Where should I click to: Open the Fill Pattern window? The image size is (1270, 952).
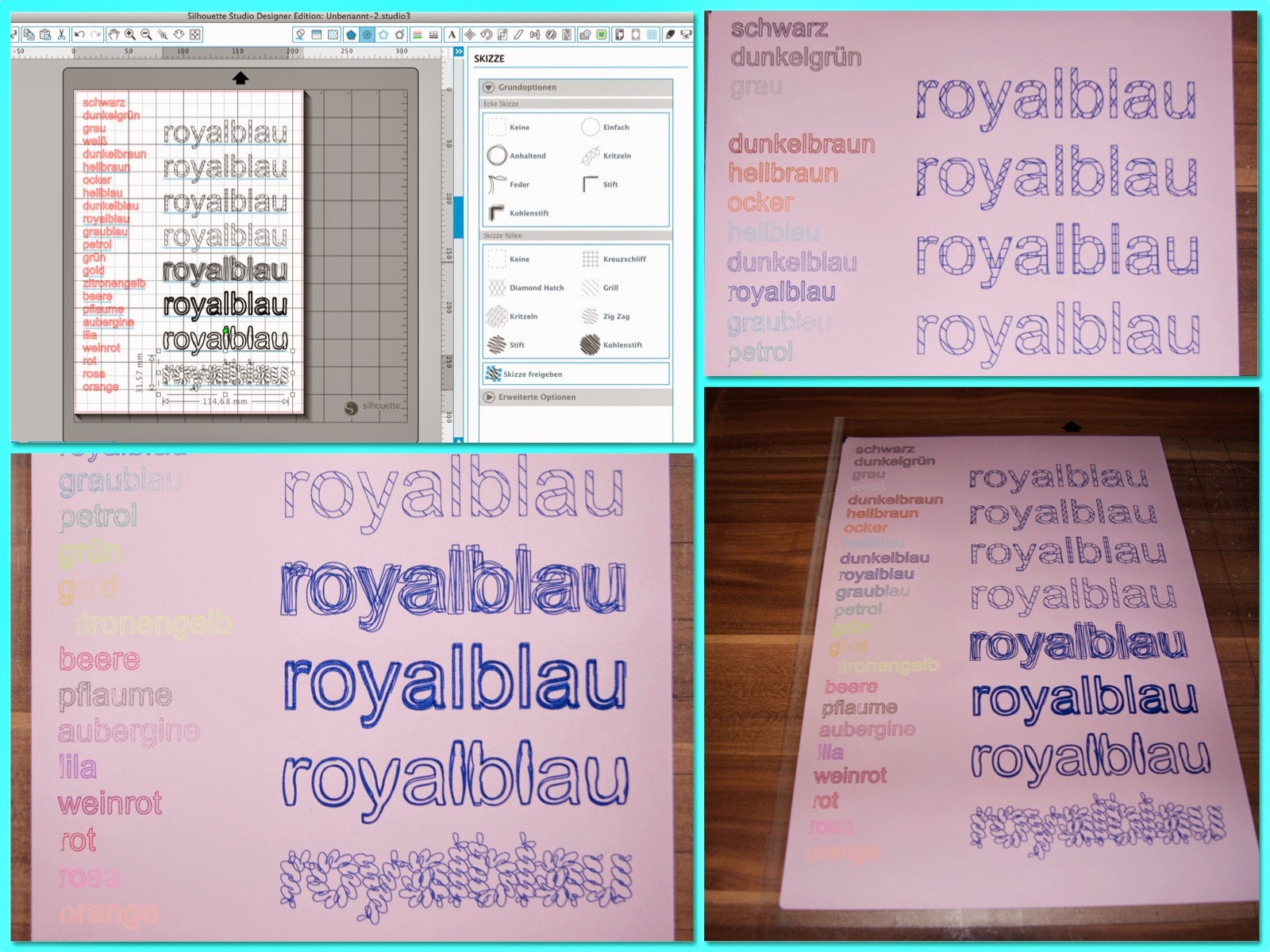point(333,34)
